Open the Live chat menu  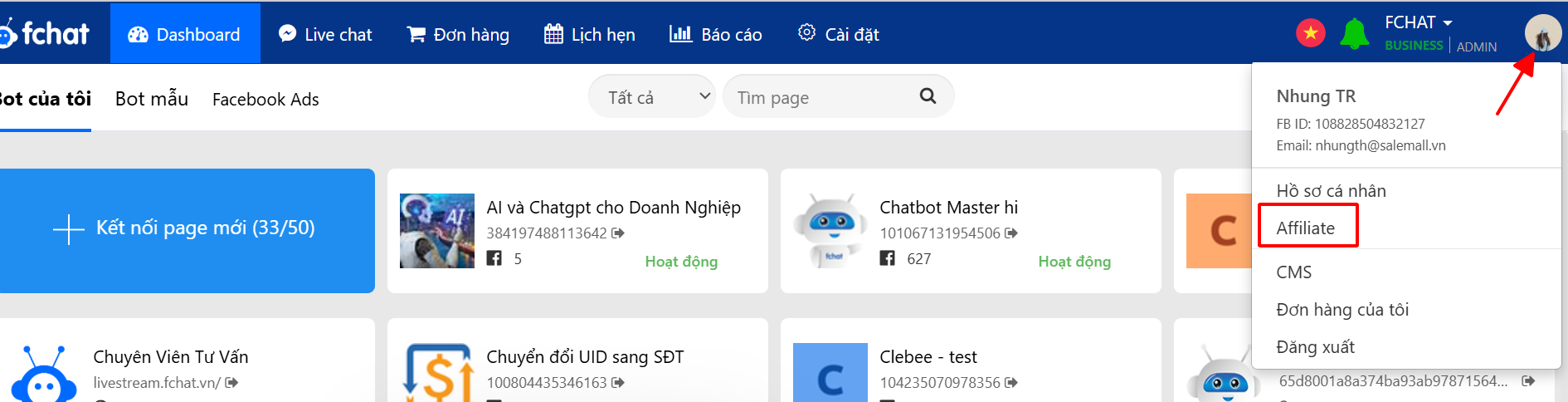(325, 34)
